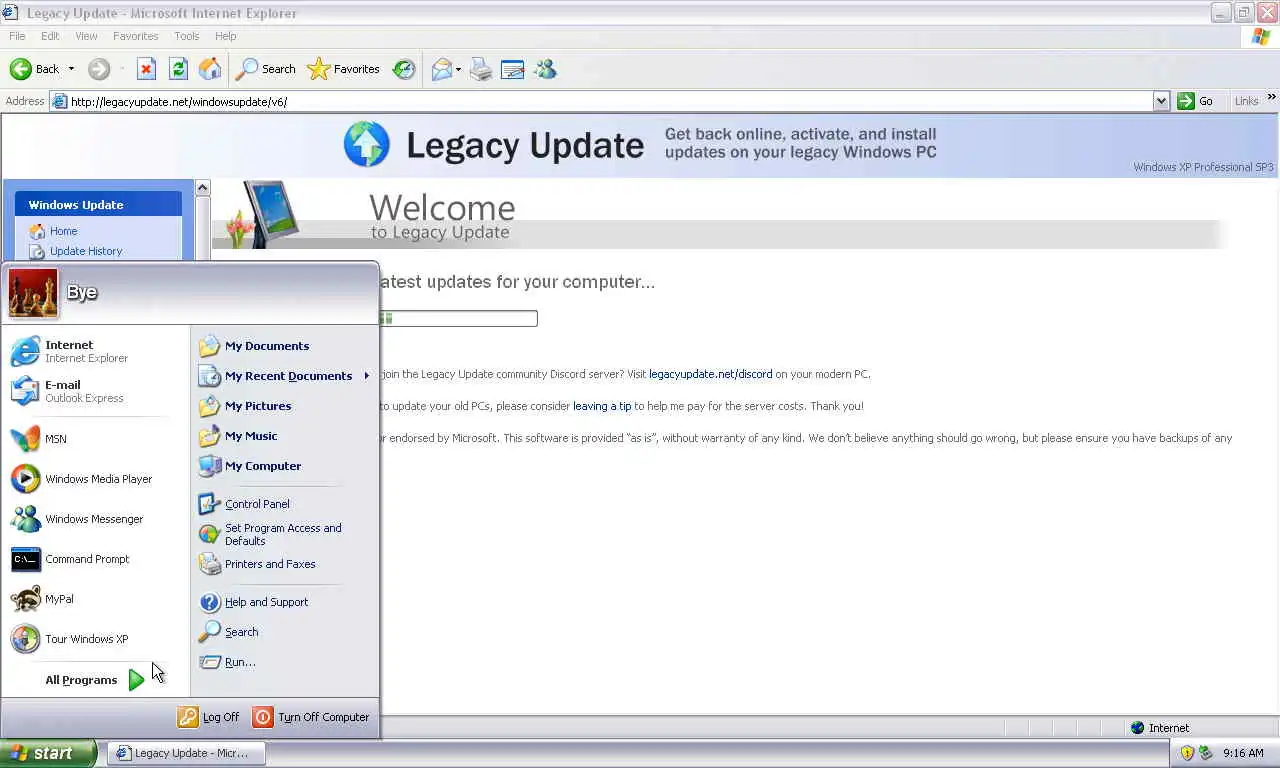The height and width of the screenshot is (768, 1280).
Task: Expand All Programs list
Action: 96,680
